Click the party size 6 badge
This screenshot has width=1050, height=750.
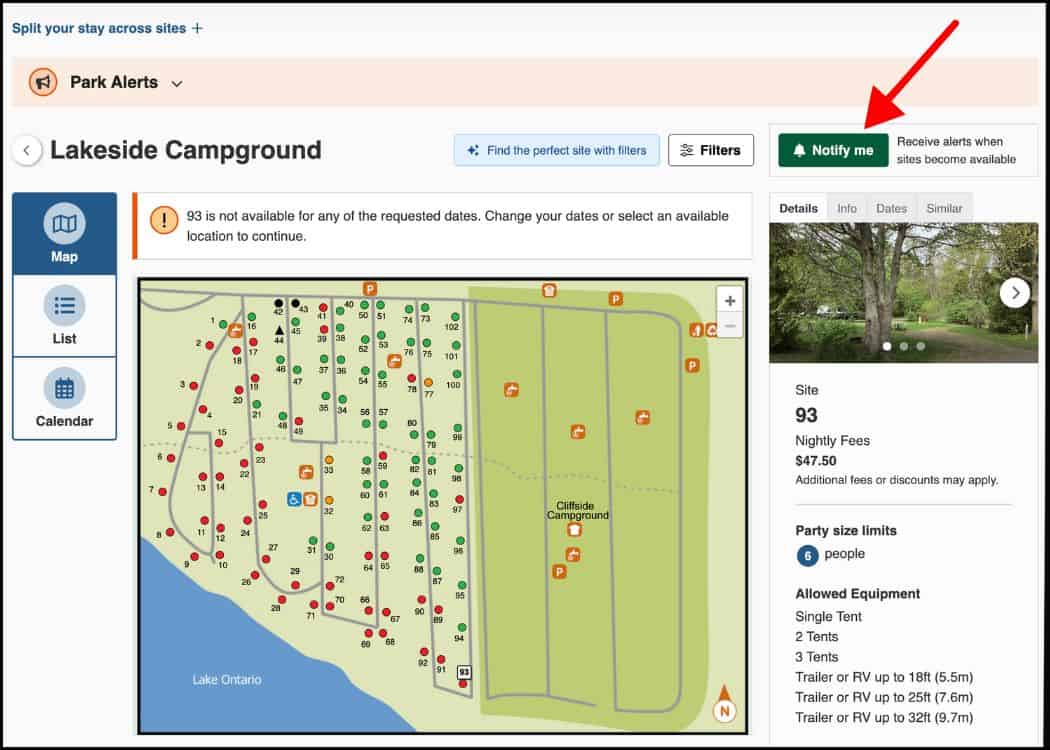808,556
